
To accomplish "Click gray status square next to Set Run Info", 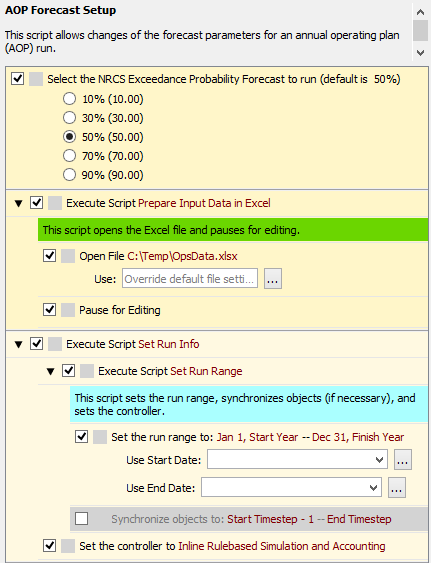I will (x=55, y=344).
